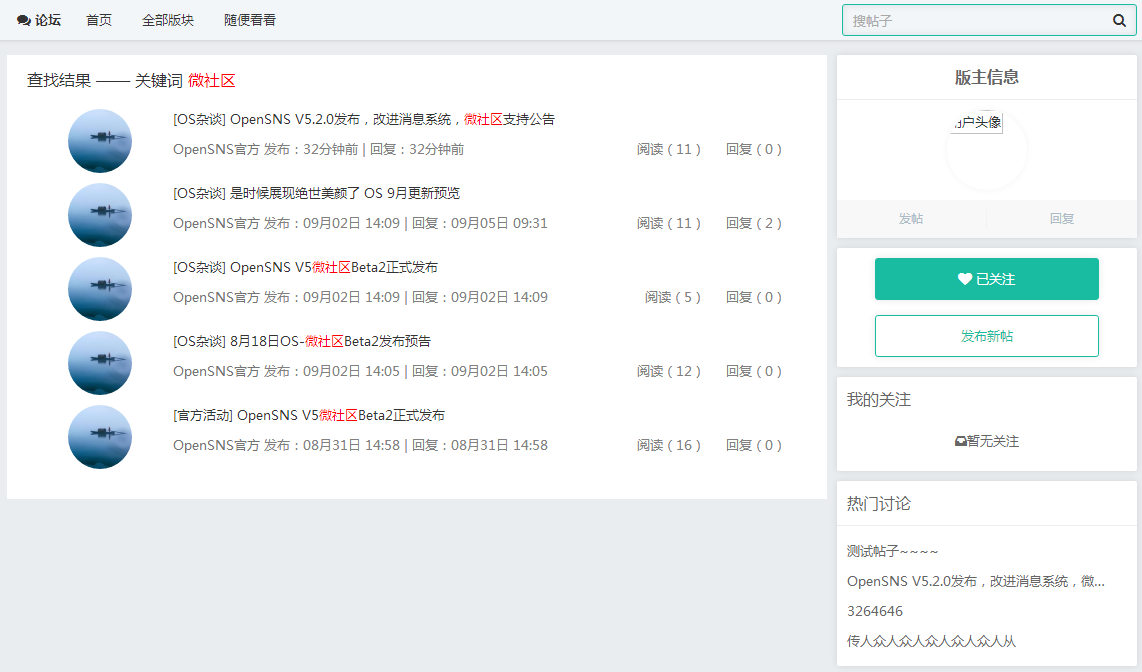Open hot discussion 传人众人众人众人众人从
This screenshot has width=1142, height=672.
click(x=931, y=641)
